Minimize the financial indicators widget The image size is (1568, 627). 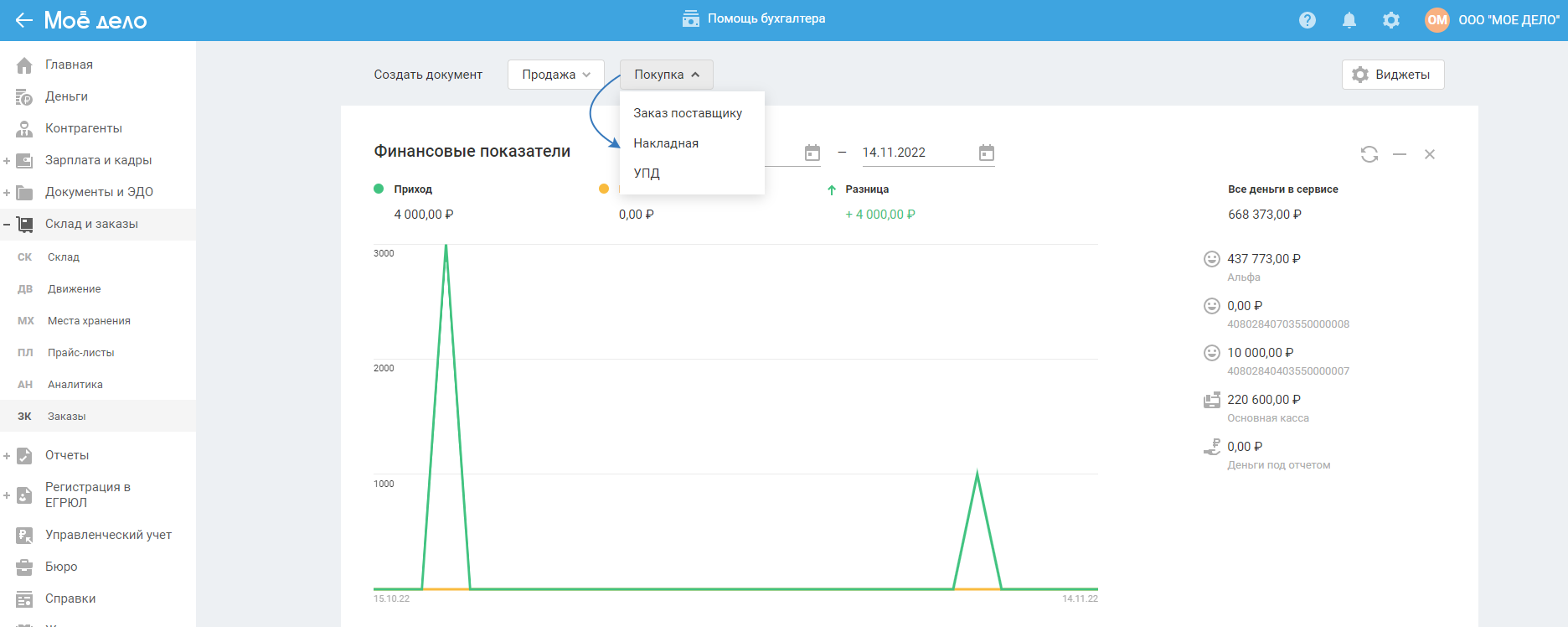tap(1399, 154)
